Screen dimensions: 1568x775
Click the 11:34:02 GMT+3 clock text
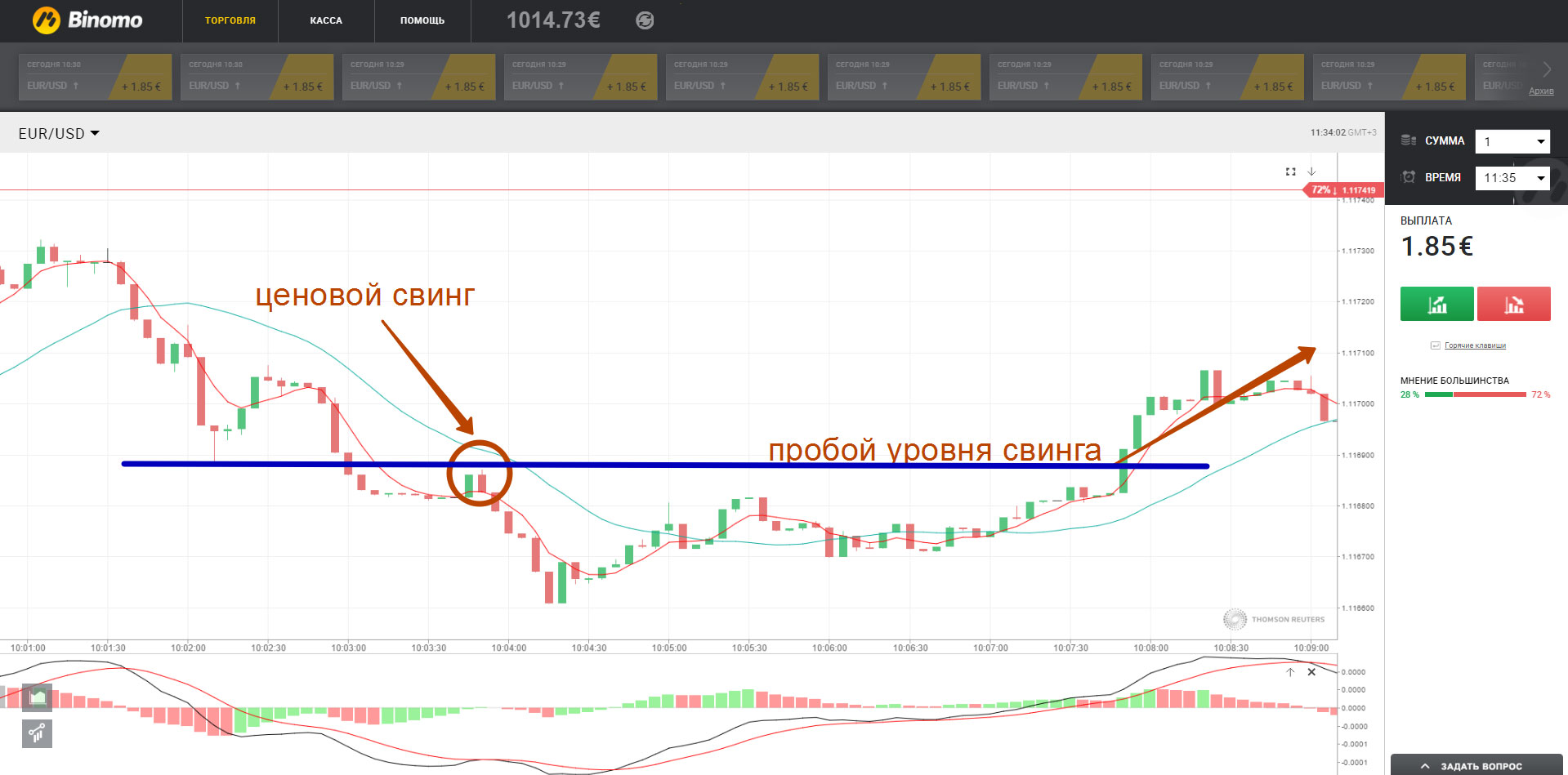[1343, 132]
